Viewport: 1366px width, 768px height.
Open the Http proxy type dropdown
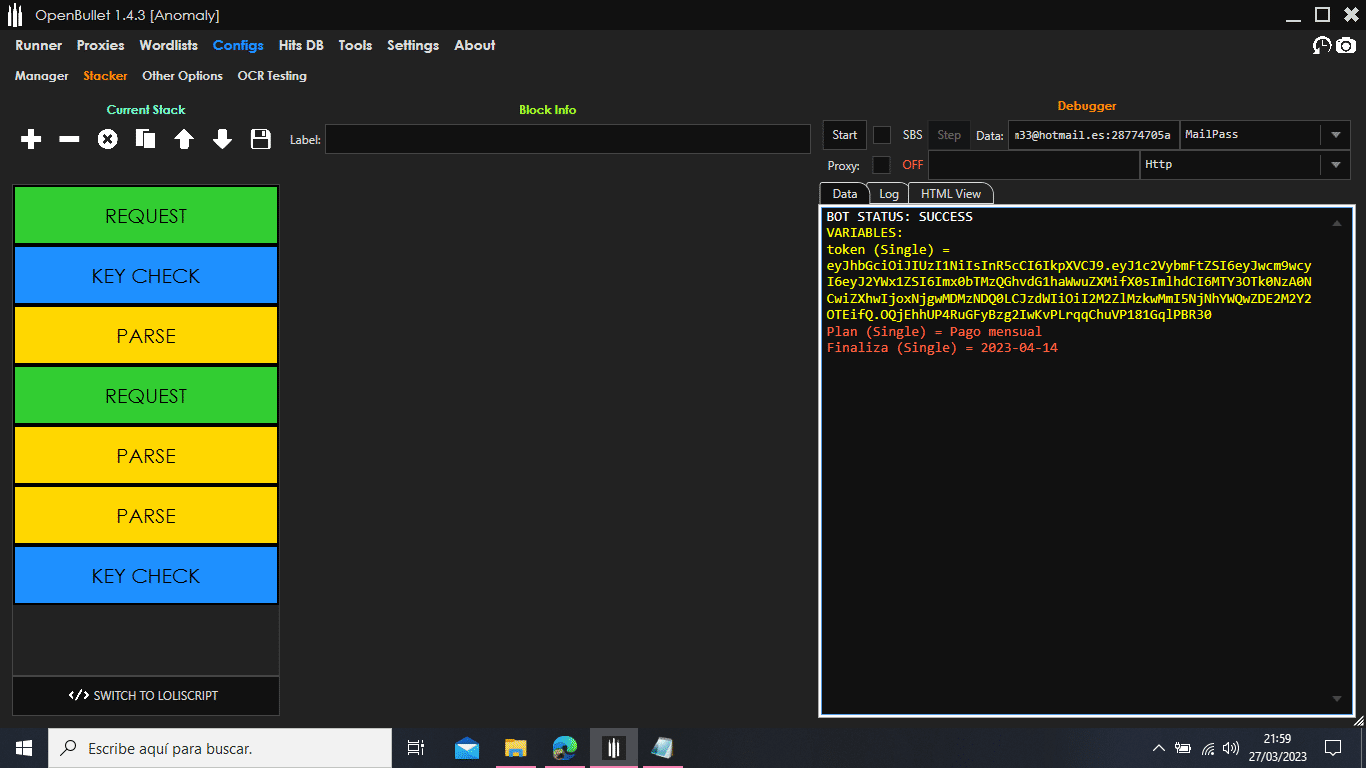(x=1335, y=165)
